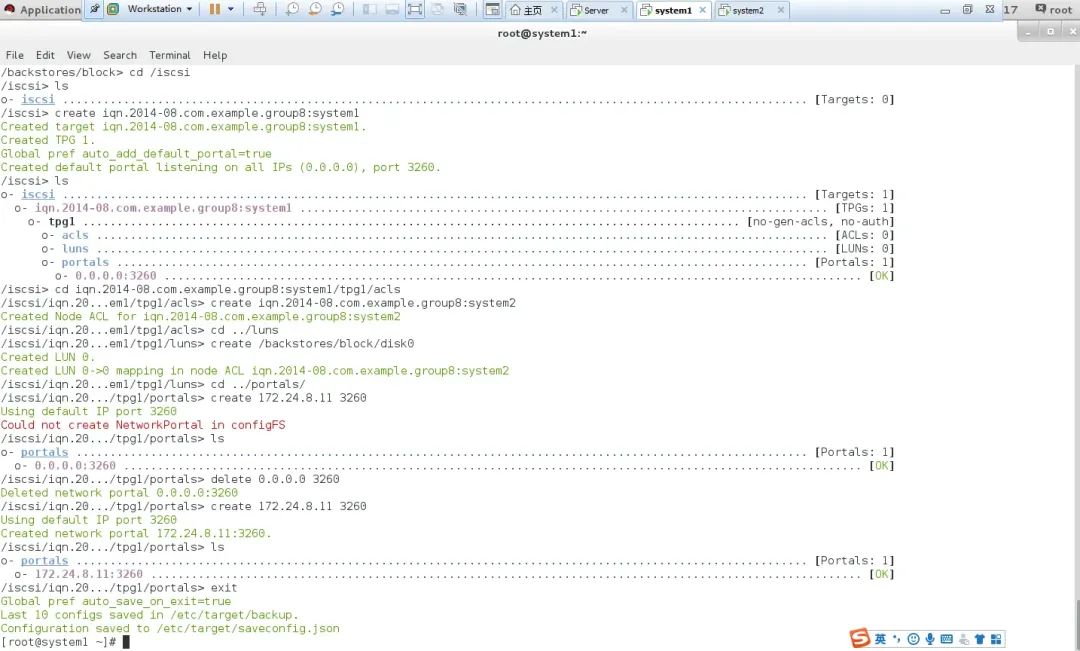Click the 'Created LUN 0.' output line
Viewport: 1080px width, 651px height.
click(48, 357)
